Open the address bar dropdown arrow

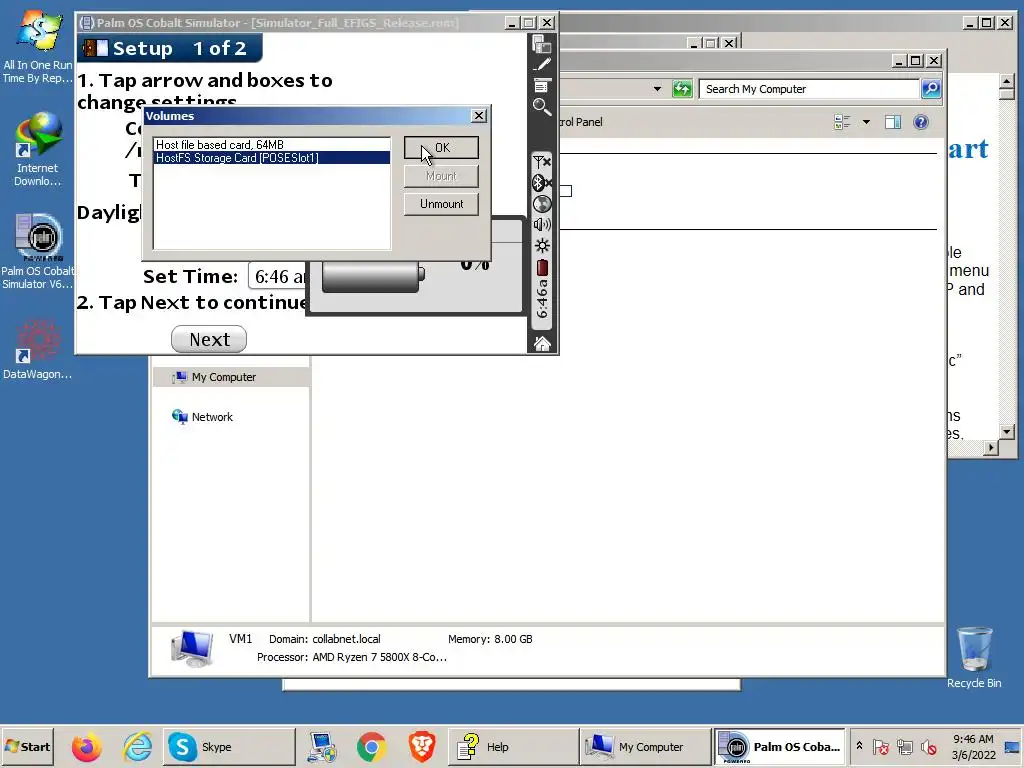point(657,89)
